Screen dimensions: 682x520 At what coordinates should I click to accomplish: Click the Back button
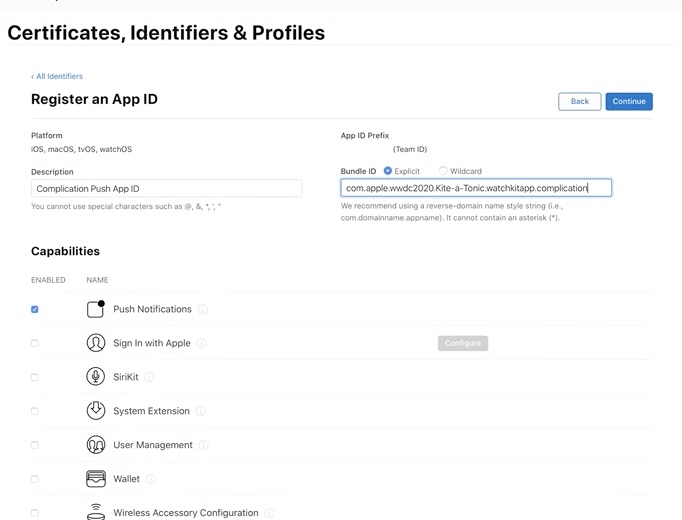click(580, 101)
